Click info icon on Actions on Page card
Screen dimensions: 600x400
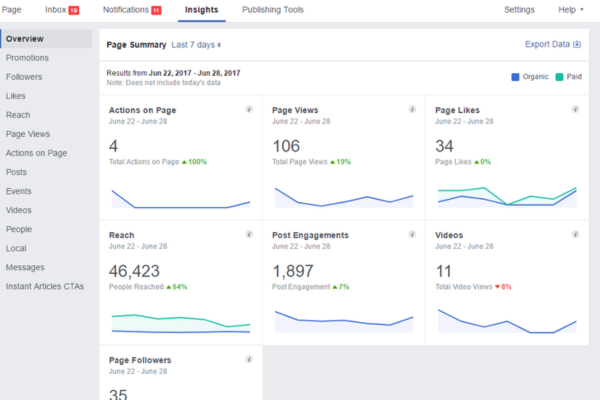point(249,109)
